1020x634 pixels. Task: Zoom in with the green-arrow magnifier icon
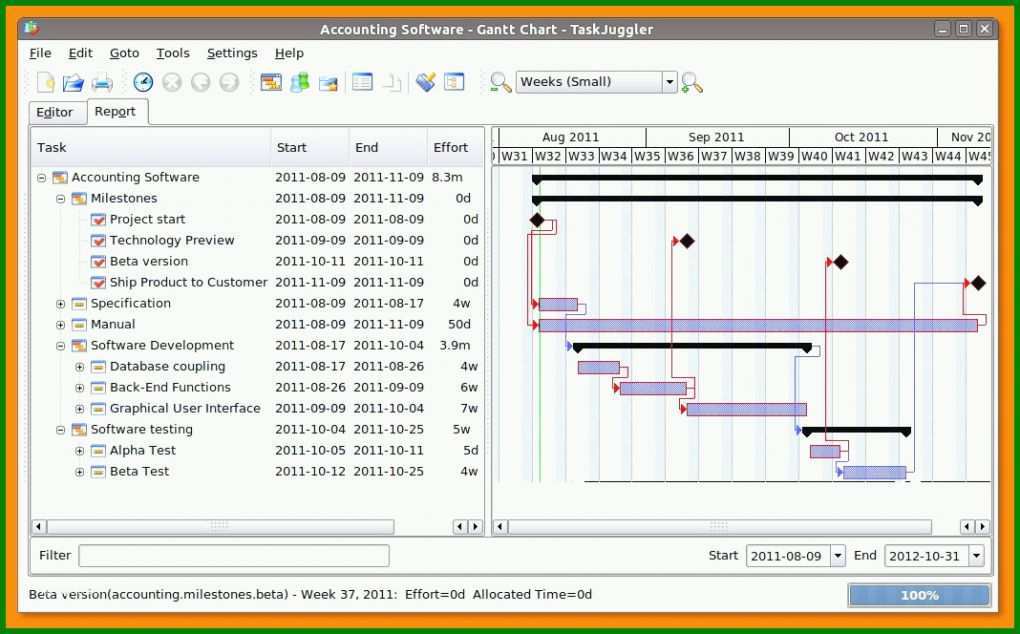(x=691, y=83)
